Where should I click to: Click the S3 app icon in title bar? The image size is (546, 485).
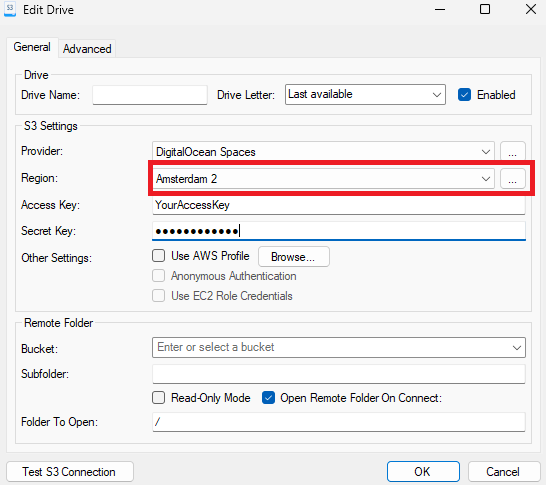(10, 9)
